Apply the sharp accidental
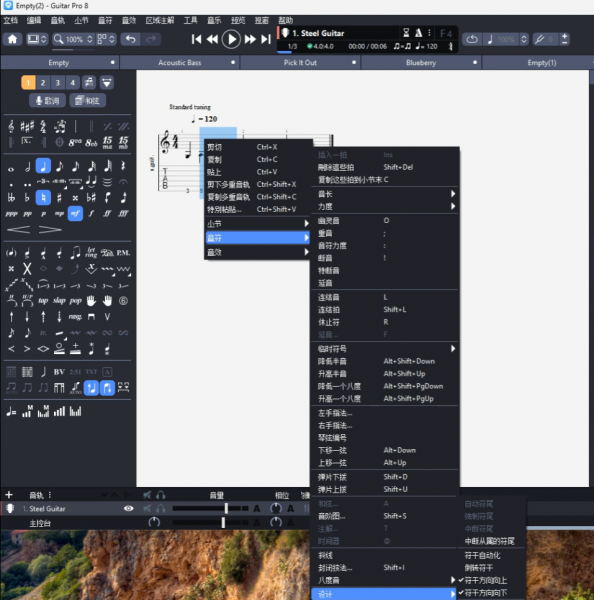 pyautogui.click(x=59, y=197)
